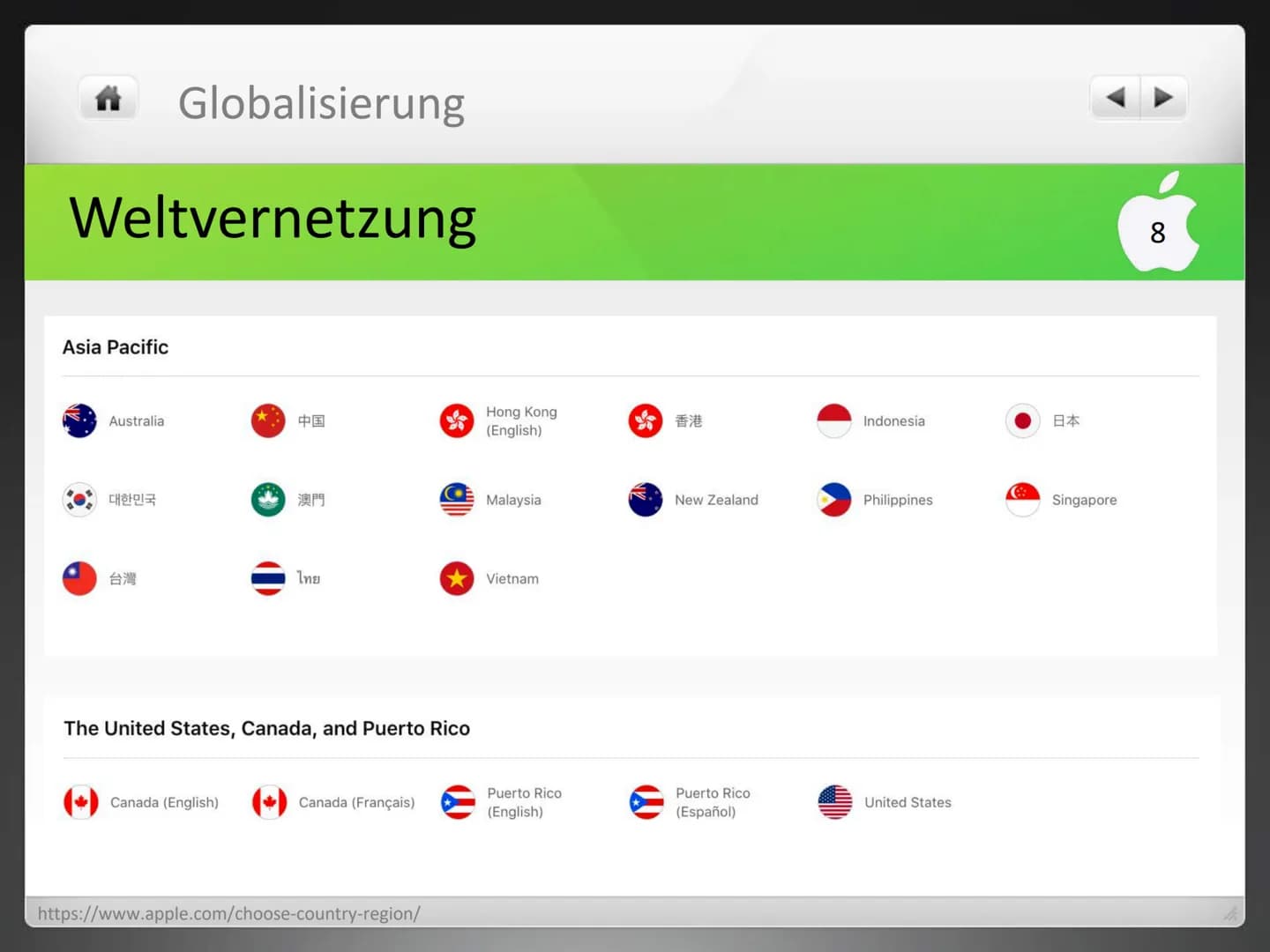Image resolution: width=1270 pixels, height=952 pixels.
Task: Click the Taiwan flag icon beside 台灣
Action: (x=79, y=578)
